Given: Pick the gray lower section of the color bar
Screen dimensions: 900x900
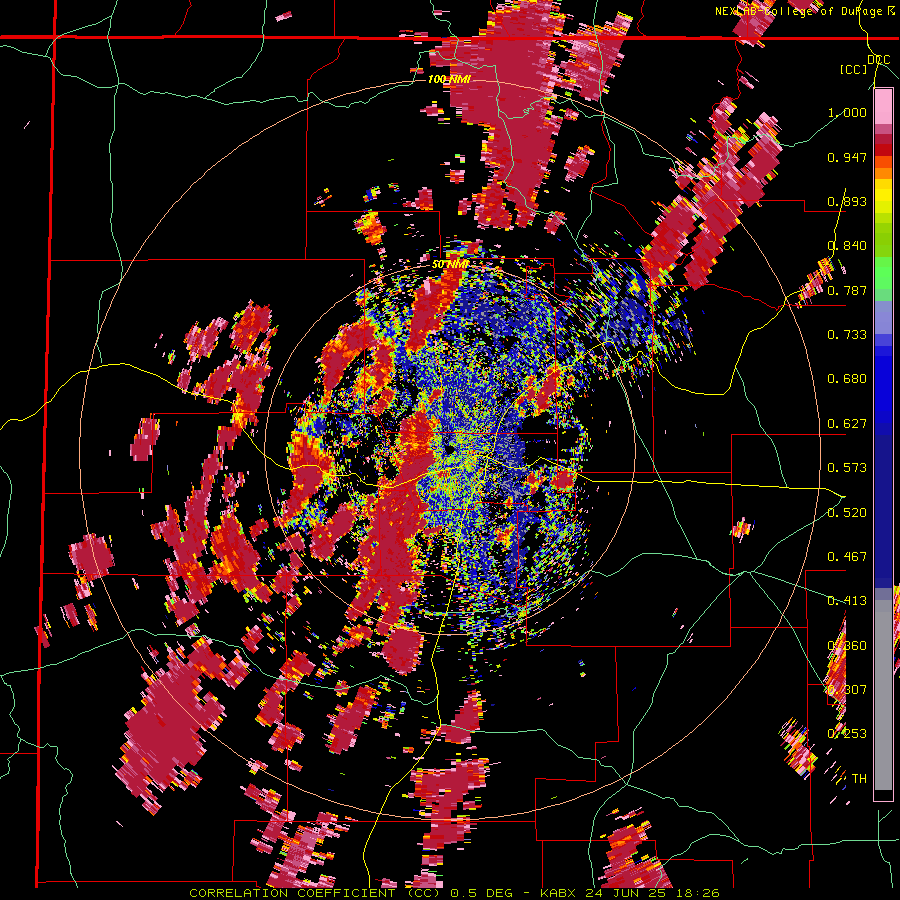Looking at the screenshot, I should point(883,695).
